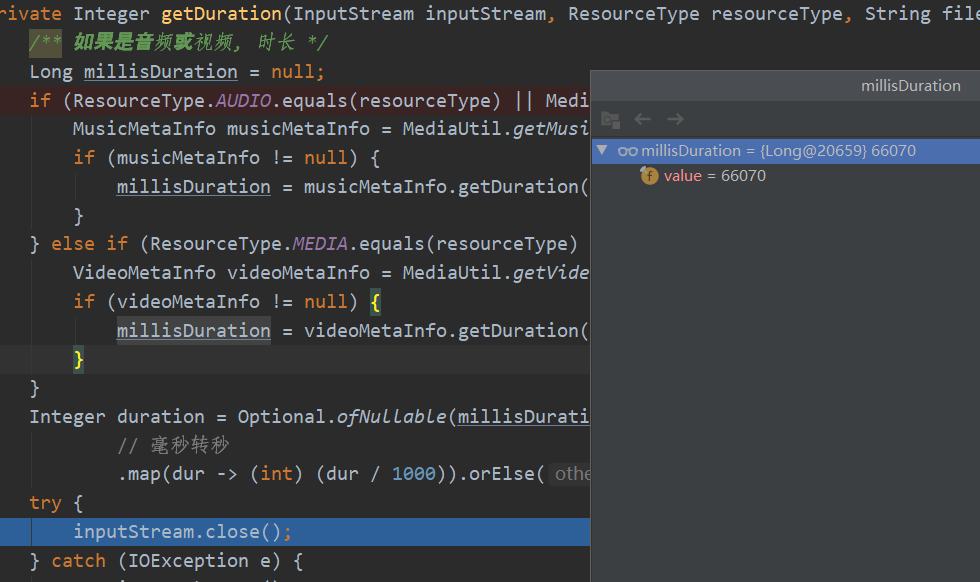The image size is (980, 582).
Task: Click millisDuration assigned from videoMetaInfo.getDuration
Action: click(x=193, y=331)
